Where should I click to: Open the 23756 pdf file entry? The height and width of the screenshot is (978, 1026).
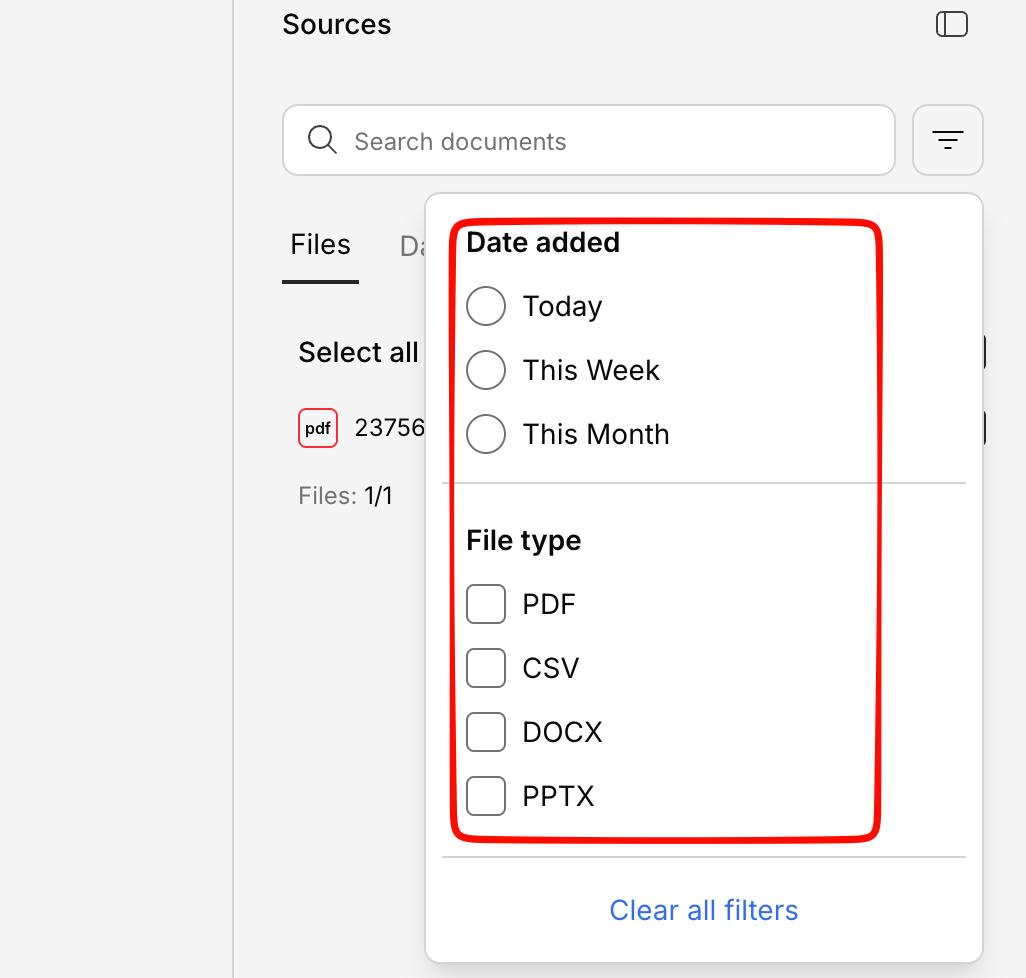[x=389, y=428]
